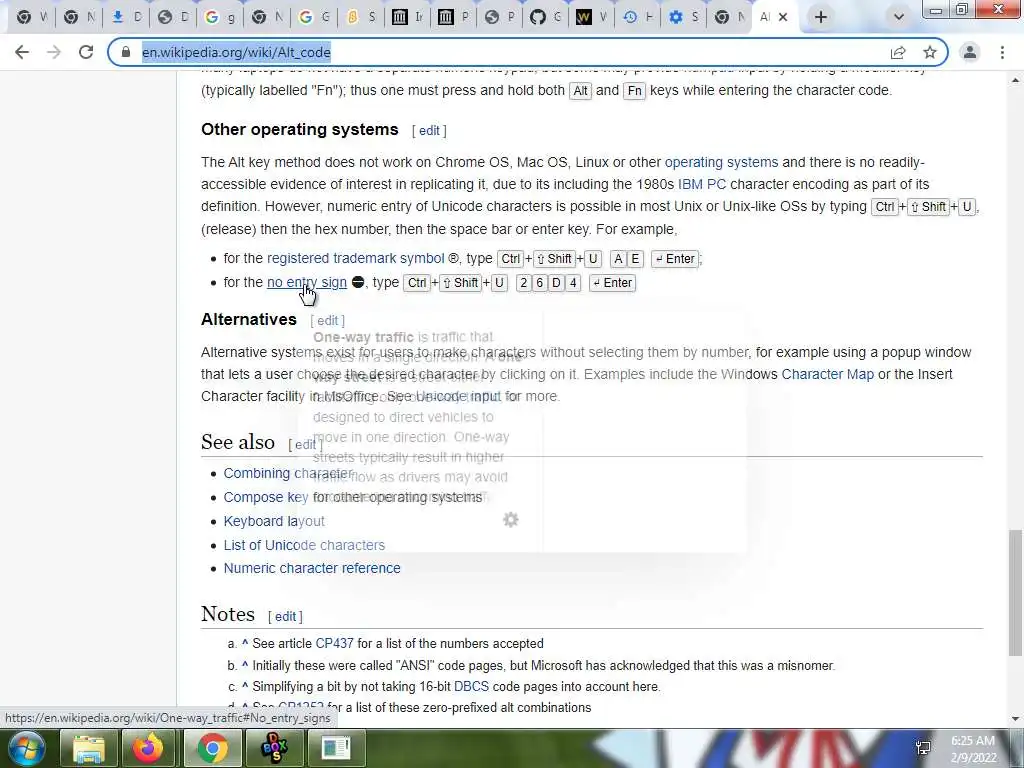Click the 'Other operating systems' heading

pyautogui.click(x=300, y=129)
